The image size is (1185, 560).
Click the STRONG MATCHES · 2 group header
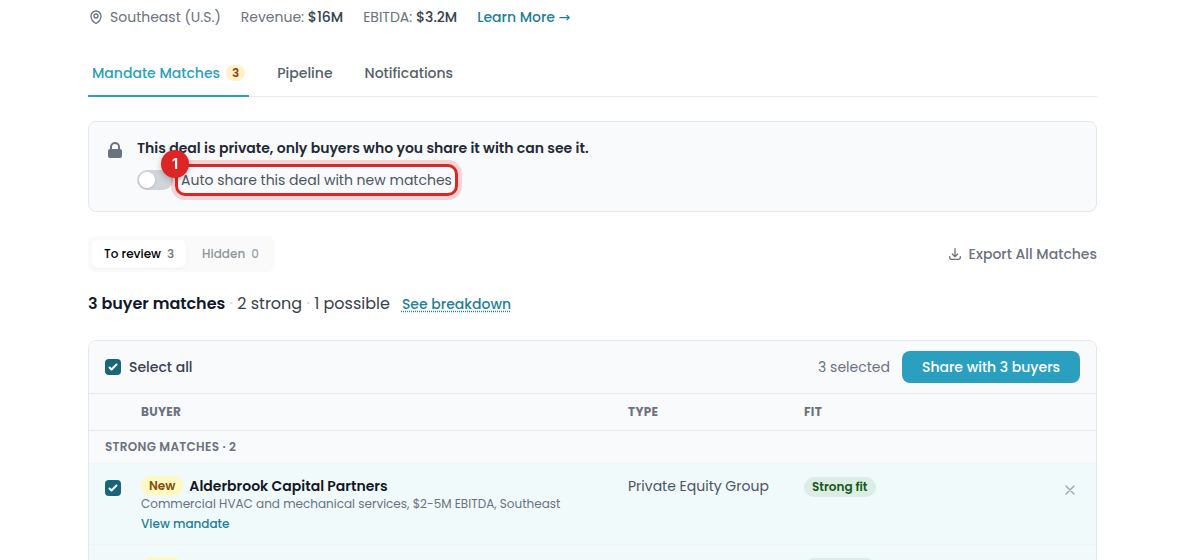click(170, 447)
